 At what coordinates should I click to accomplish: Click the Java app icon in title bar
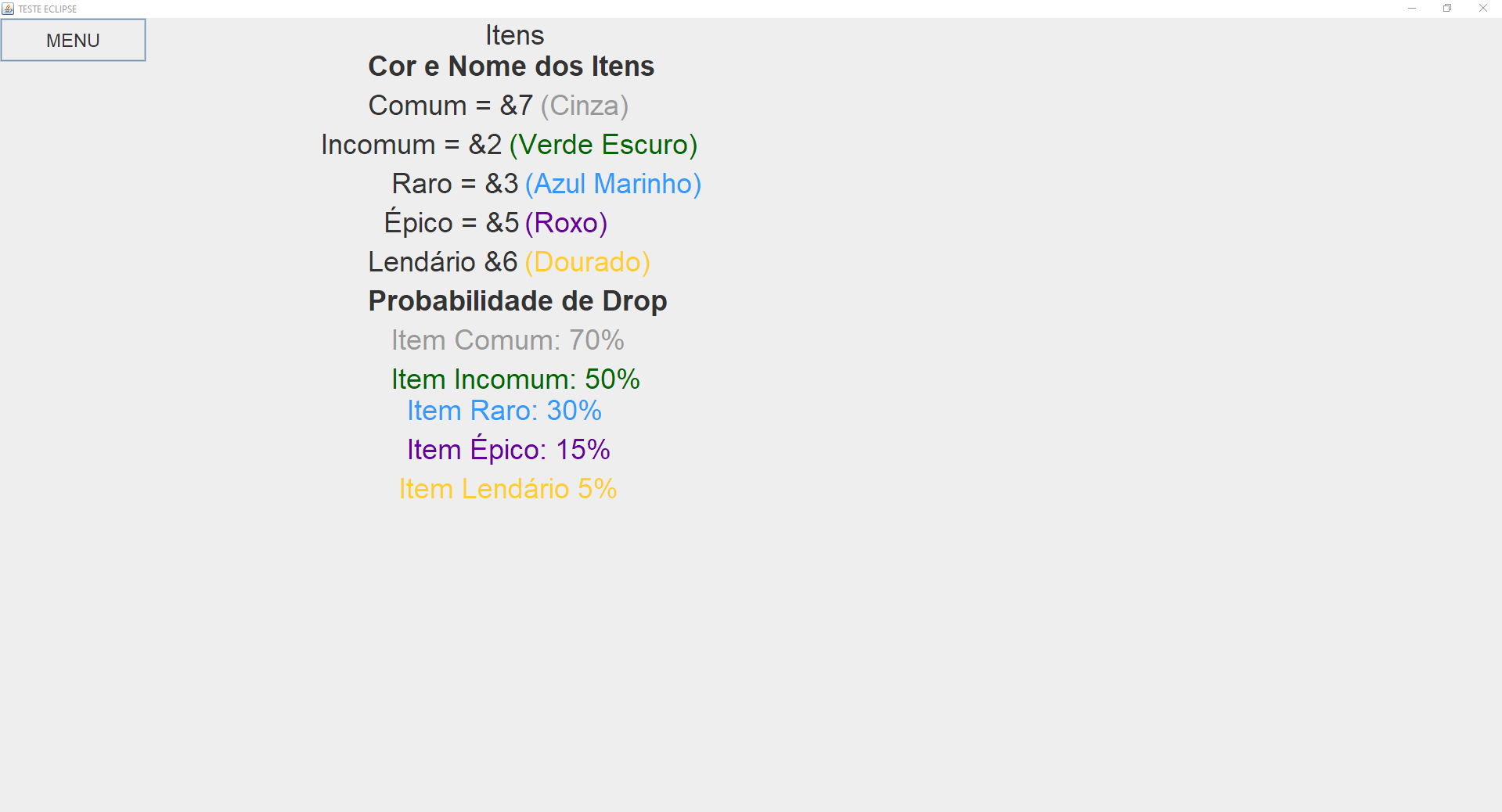tap(8, 9)
